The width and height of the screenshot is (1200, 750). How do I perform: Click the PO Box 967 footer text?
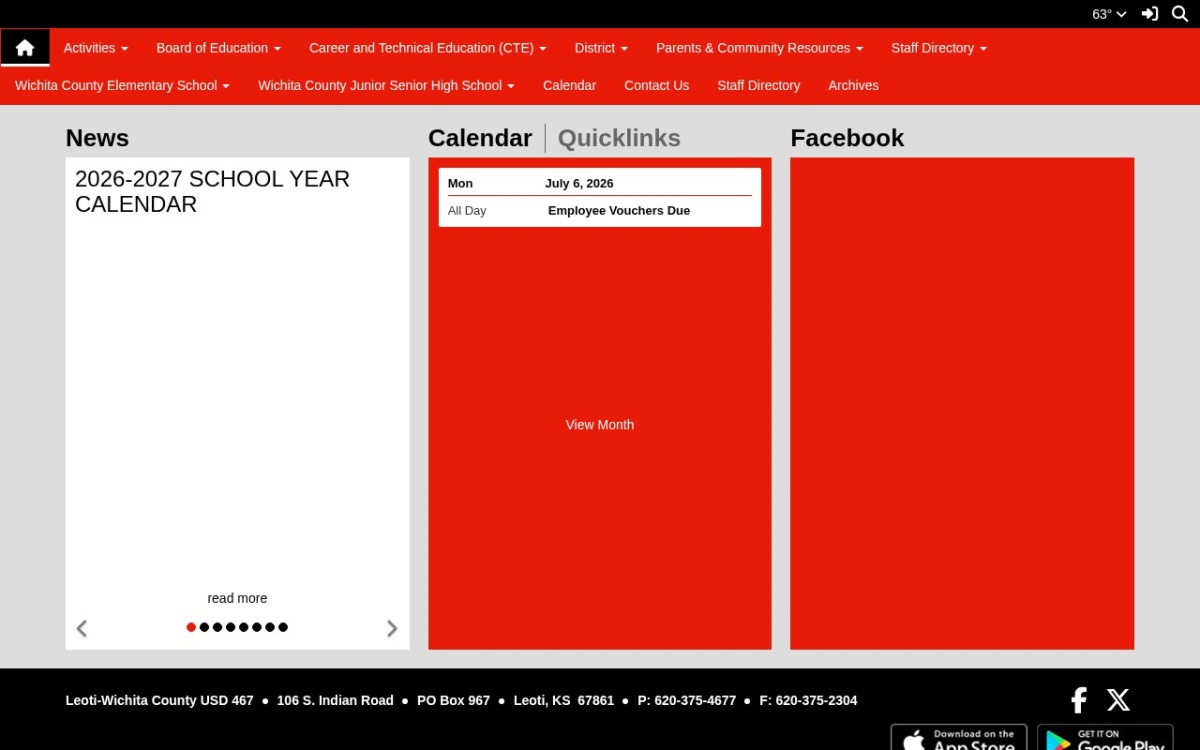click(453, 701)
